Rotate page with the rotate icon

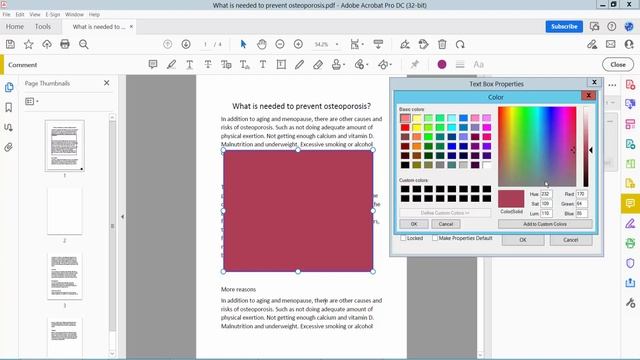point(460,44)
